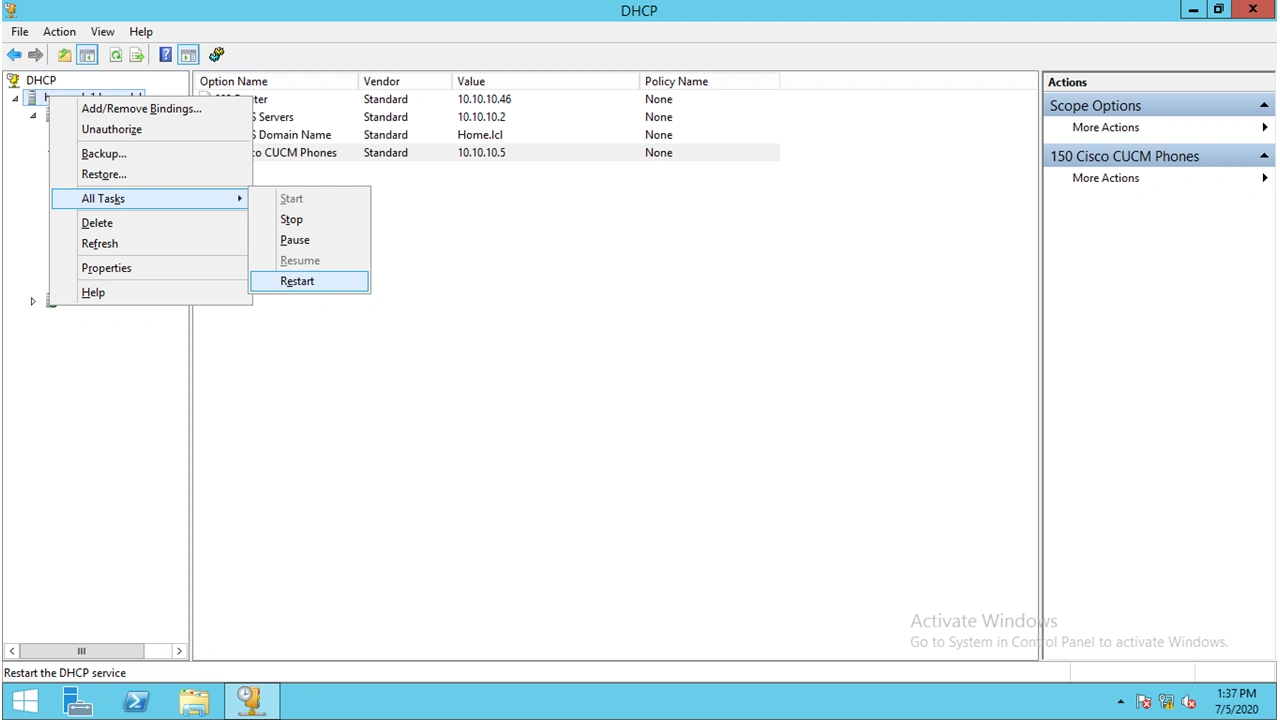Click the DHCP trophy icon in the tree

click(x=13, y=80)
